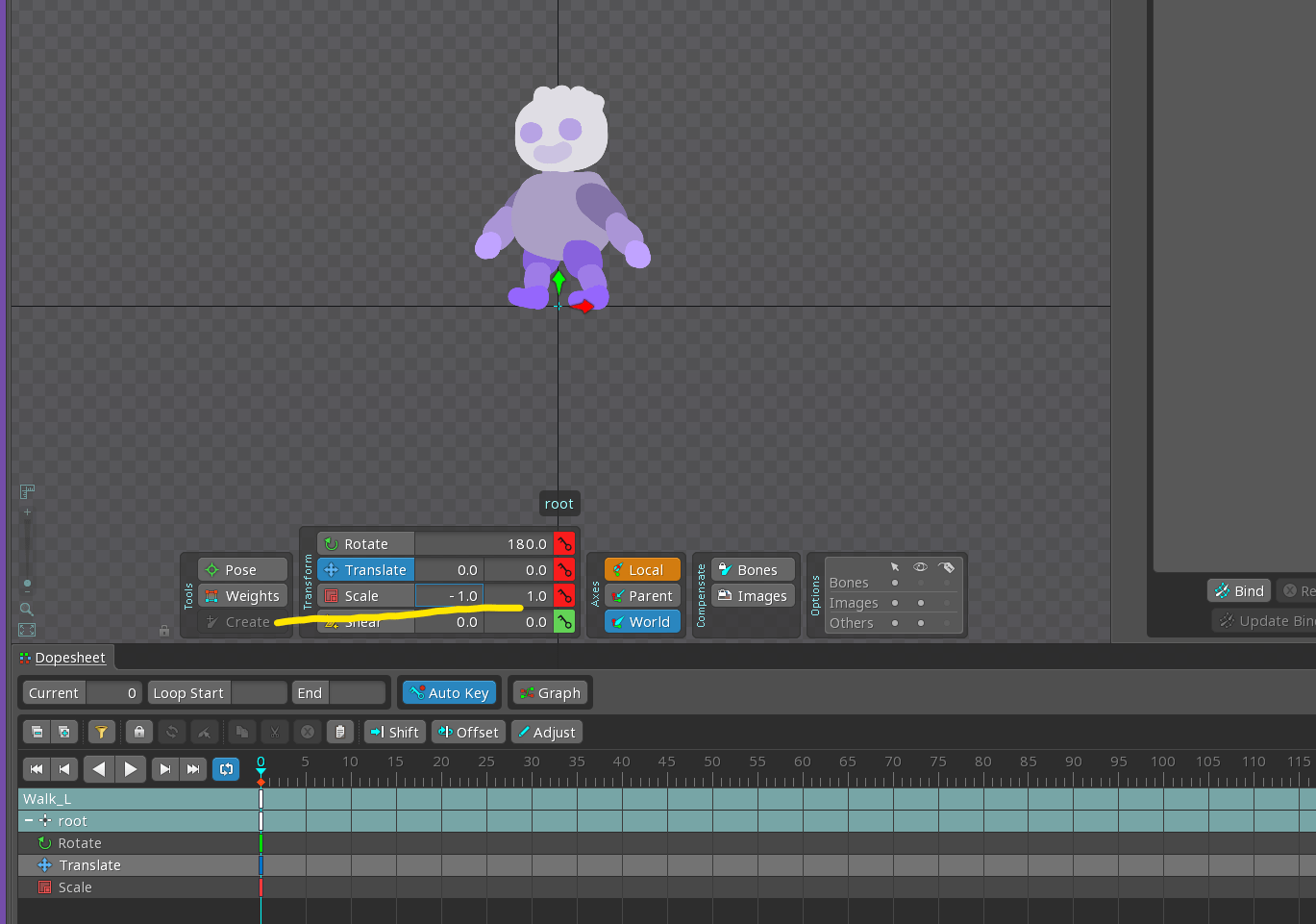
Task: Click the copy keys icon
Action: [242, 732]
